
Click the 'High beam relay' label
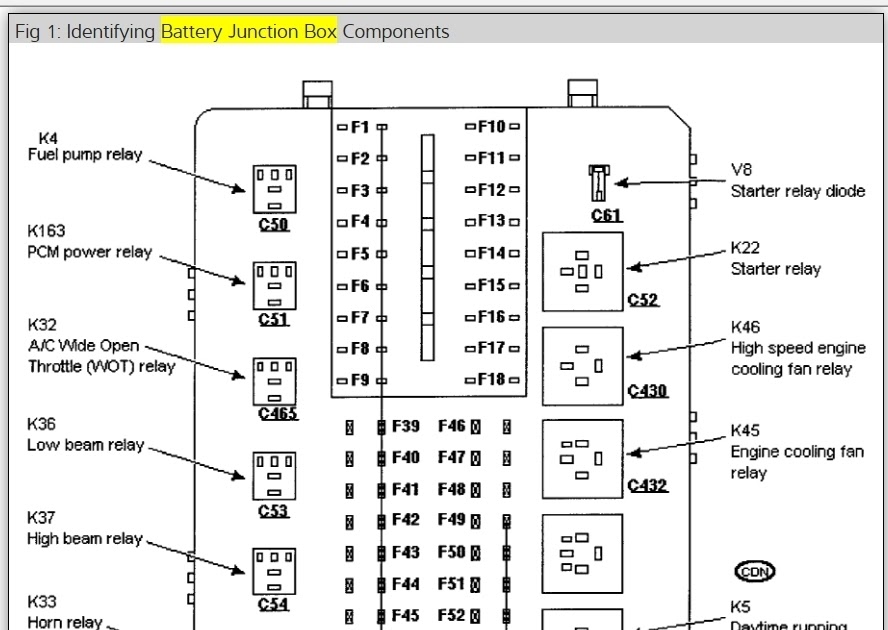point(85,538)
